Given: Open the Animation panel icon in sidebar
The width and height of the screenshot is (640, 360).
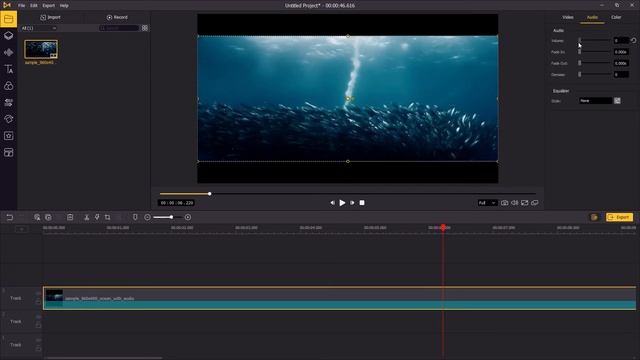Looking at the screenshot, I should (x=9, y=119).
